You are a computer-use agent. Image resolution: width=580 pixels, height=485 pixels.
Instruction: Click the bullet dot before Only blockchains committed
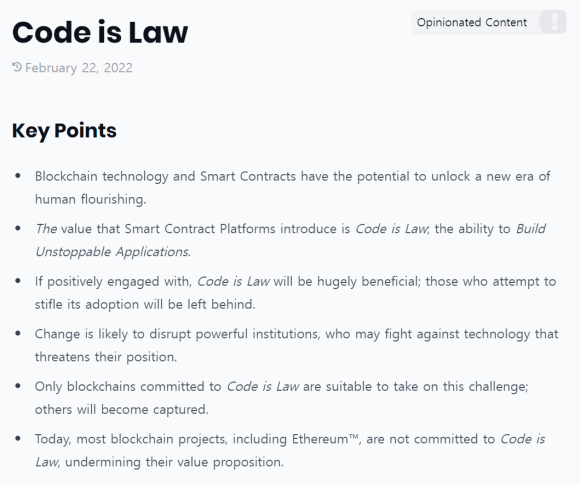(18, 386)
